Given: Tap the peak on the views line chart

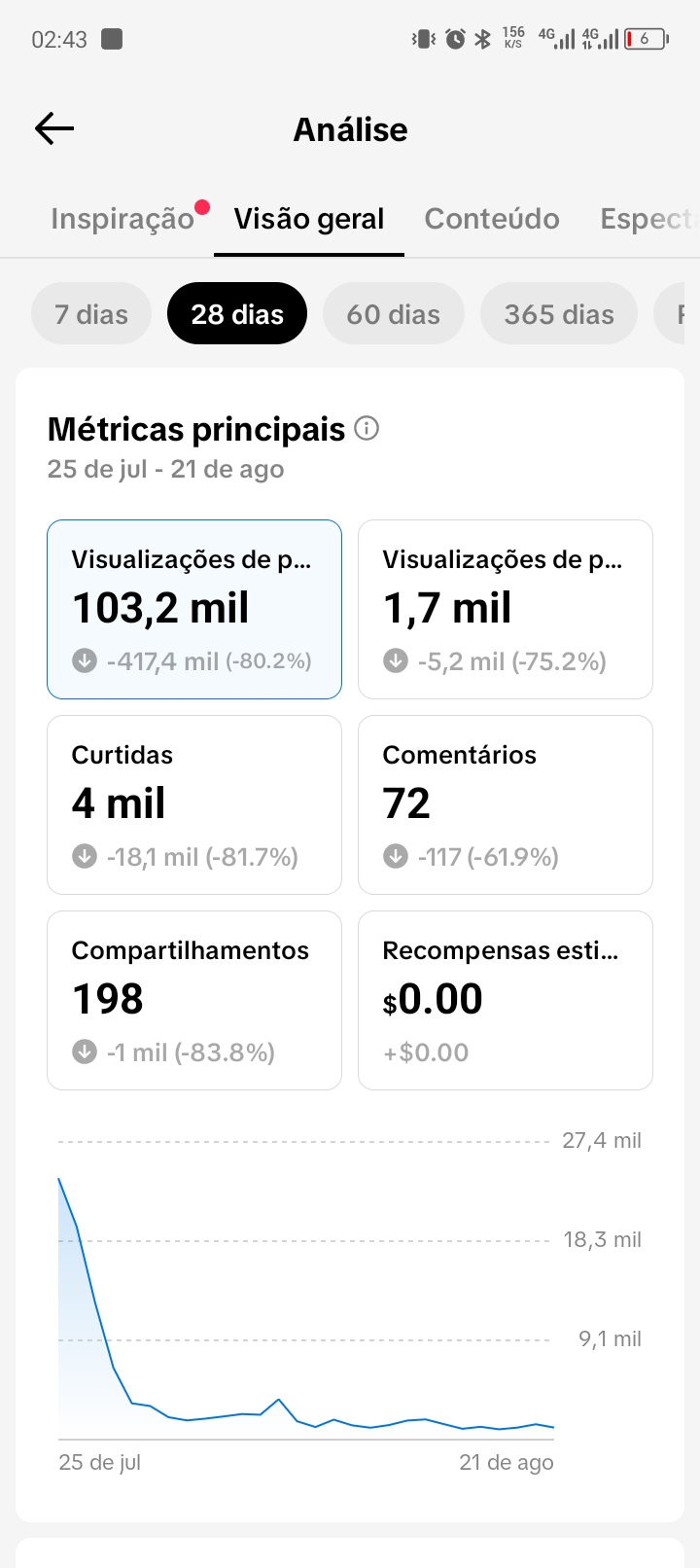Looking at the screenshot, I should click(59, 1179).
